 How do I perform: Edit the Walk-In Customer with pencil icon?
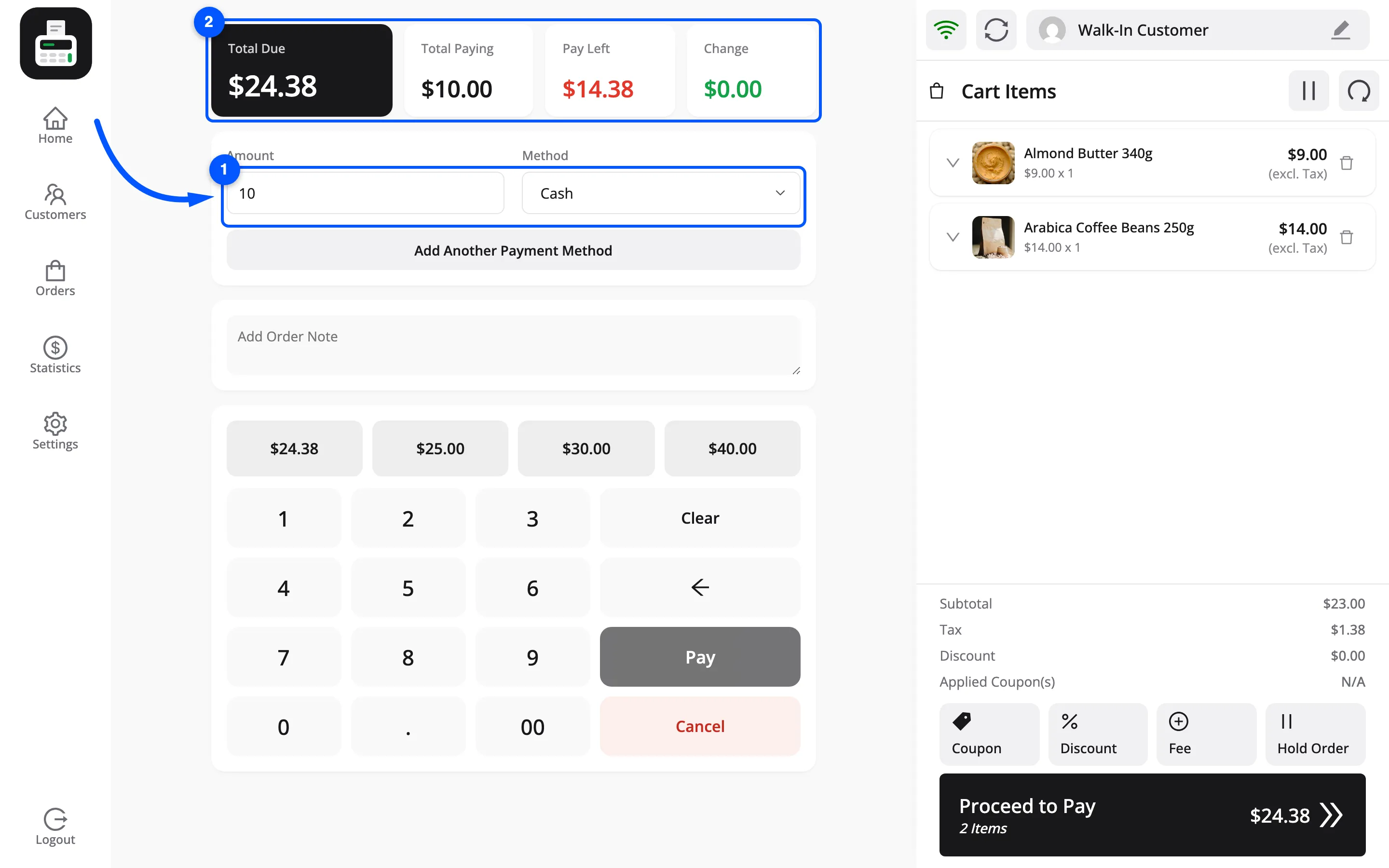pyautogui.click(x=1341, y=30)
